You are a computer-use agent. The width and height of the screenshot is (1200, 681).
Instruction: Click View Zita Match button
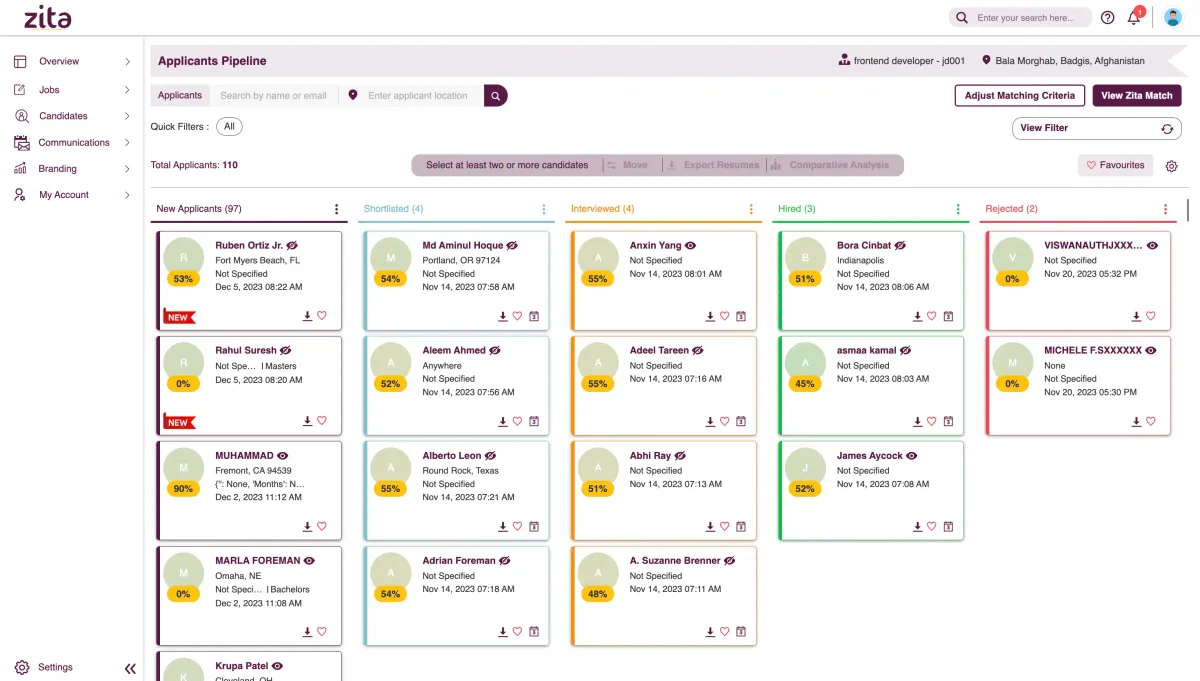pyautogui.click(x=1137, y=96)
